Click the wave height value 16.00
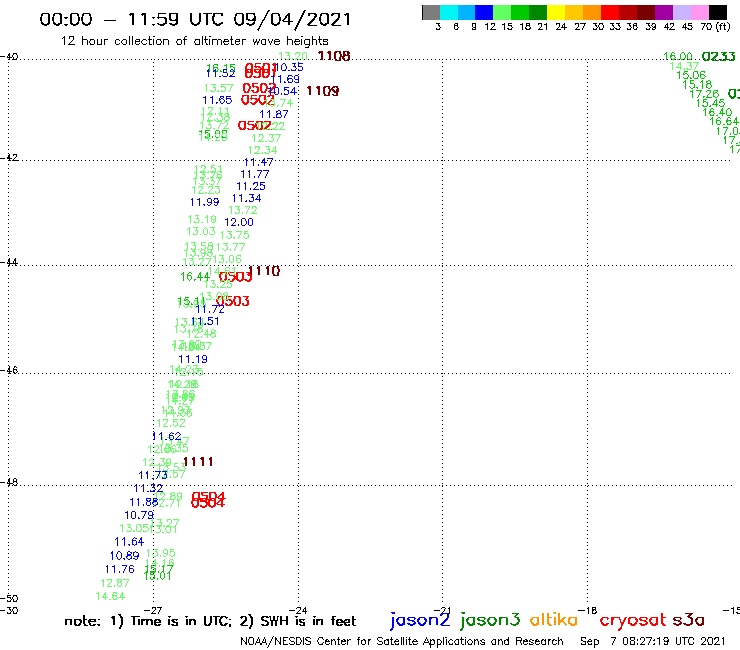The image size is (740, 650). (678, 57)
